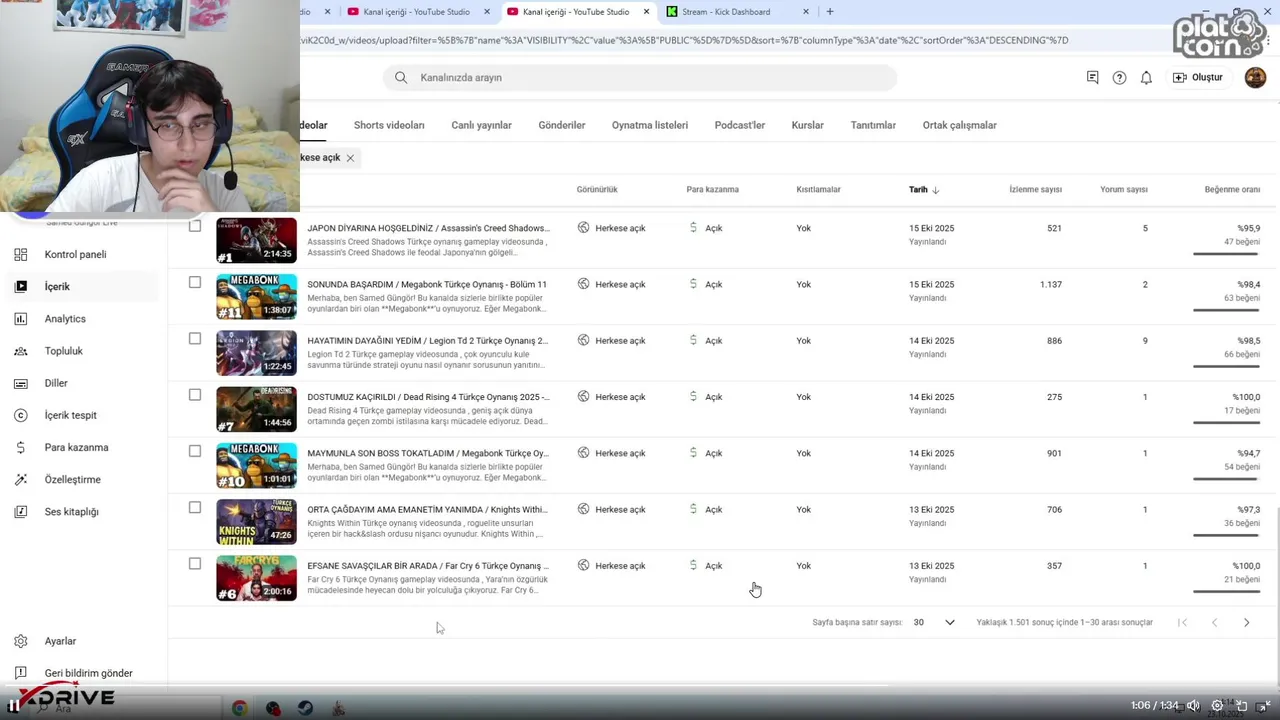The image size is (1280, 720).
Task: Open Kontrol paneli from the sidebar
Action: 75,254
